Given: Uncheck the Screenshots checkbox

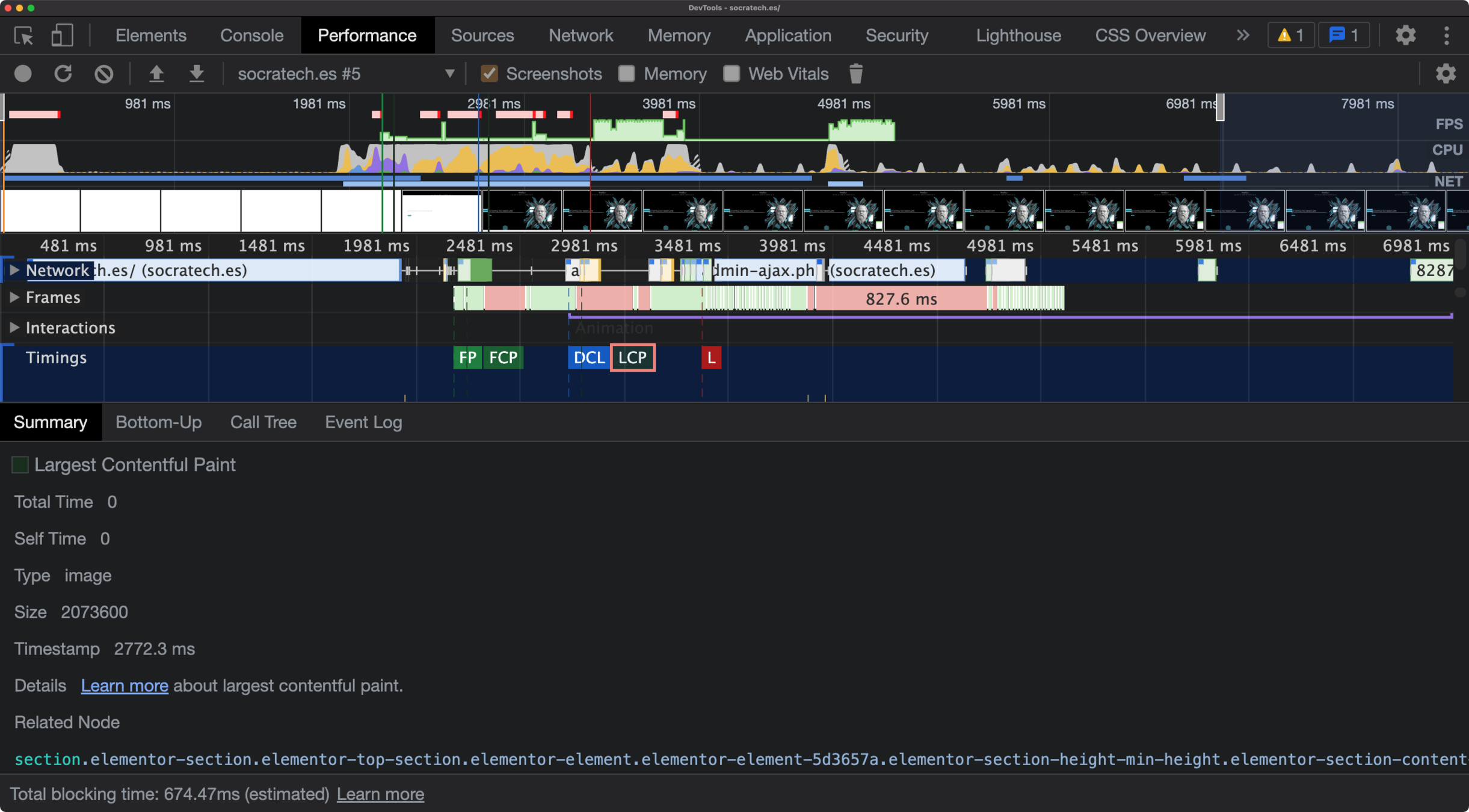Looking at the screenshot, I should point(489,74).
